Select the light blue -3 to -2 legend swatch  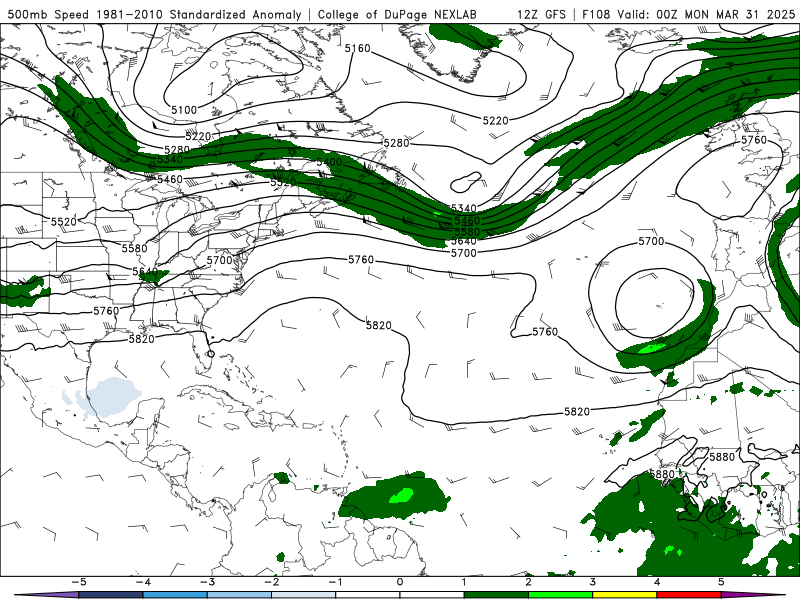click(x=239, y=595)
